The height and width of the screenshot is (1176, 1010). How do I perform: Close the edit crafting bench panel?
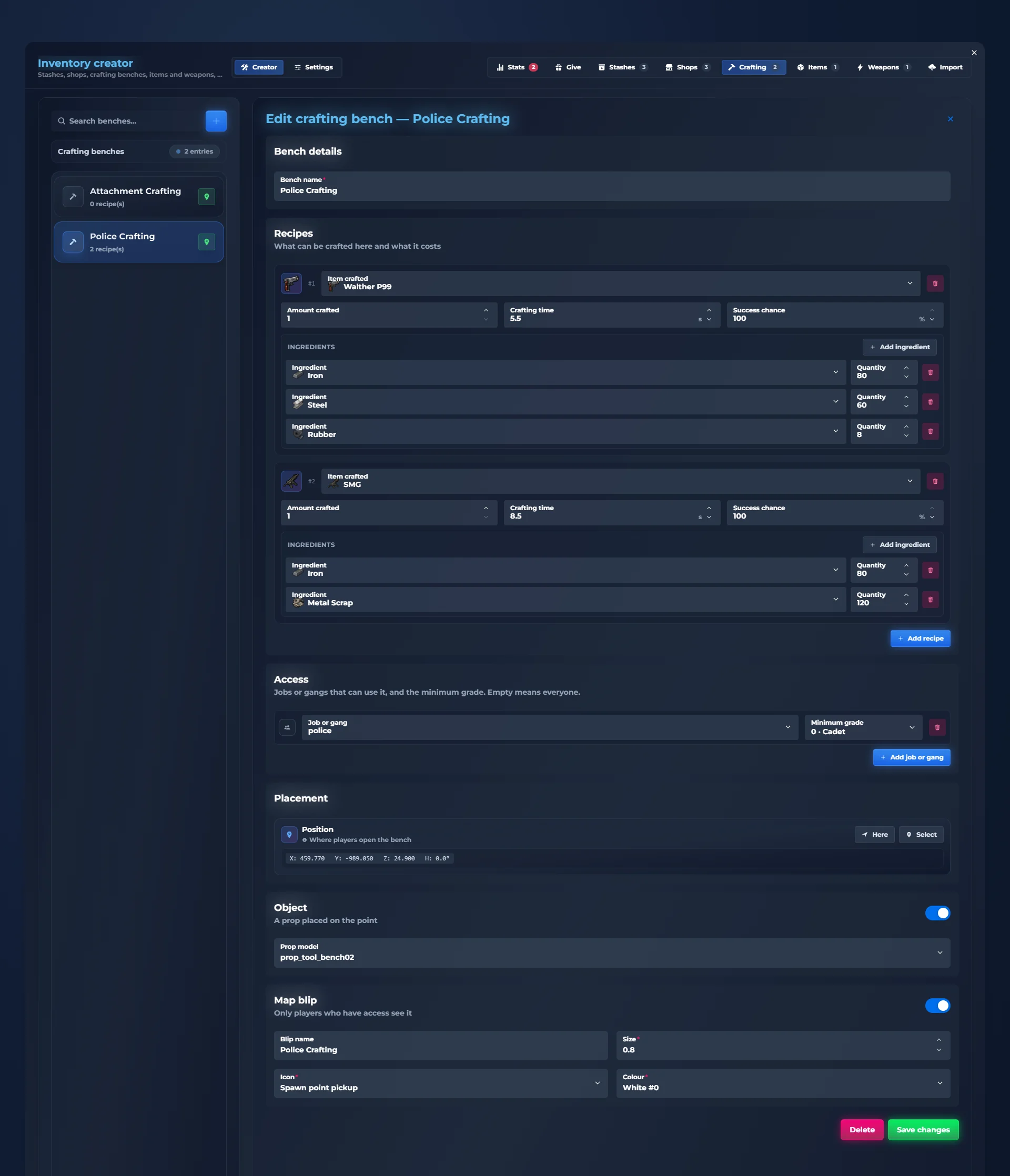pyautogui.click(x=951, y=119)
